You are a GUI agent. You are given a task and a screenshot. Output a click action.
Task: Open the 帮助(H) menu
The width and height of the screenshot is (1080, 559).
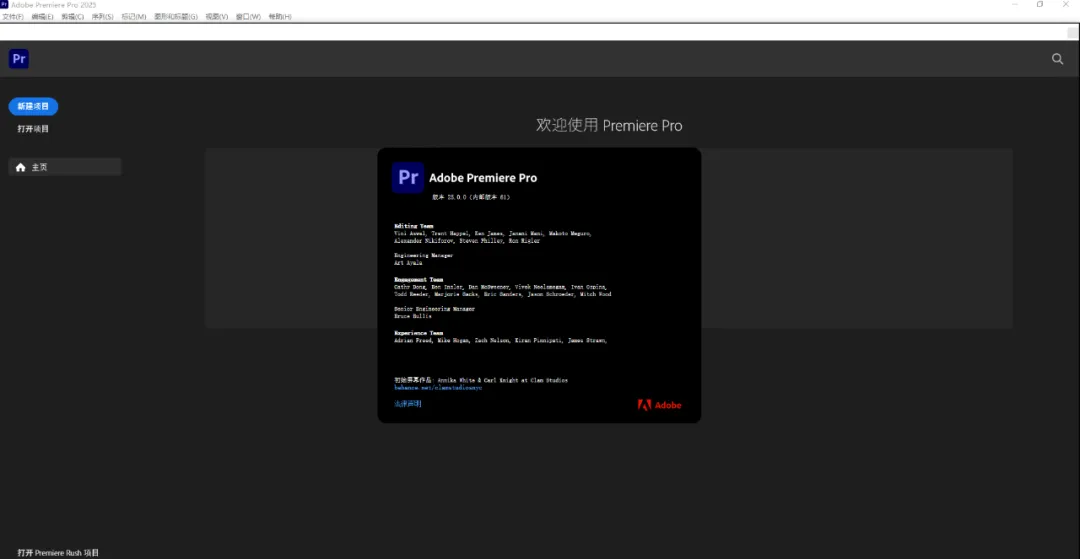[280, 17]
